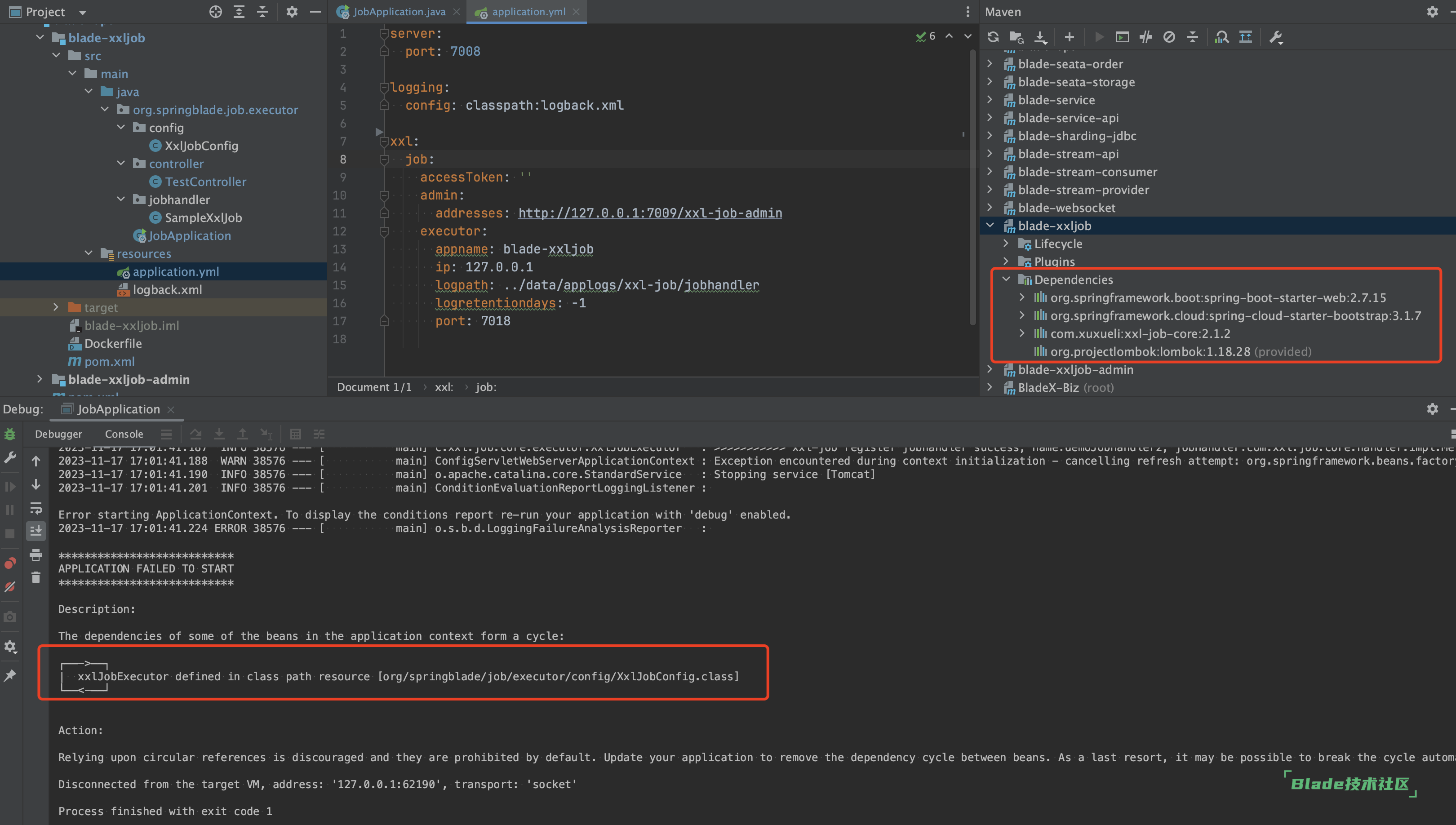
Task: Clear console with trash icon
Action: pyautogui.click(x=36, y=578)
